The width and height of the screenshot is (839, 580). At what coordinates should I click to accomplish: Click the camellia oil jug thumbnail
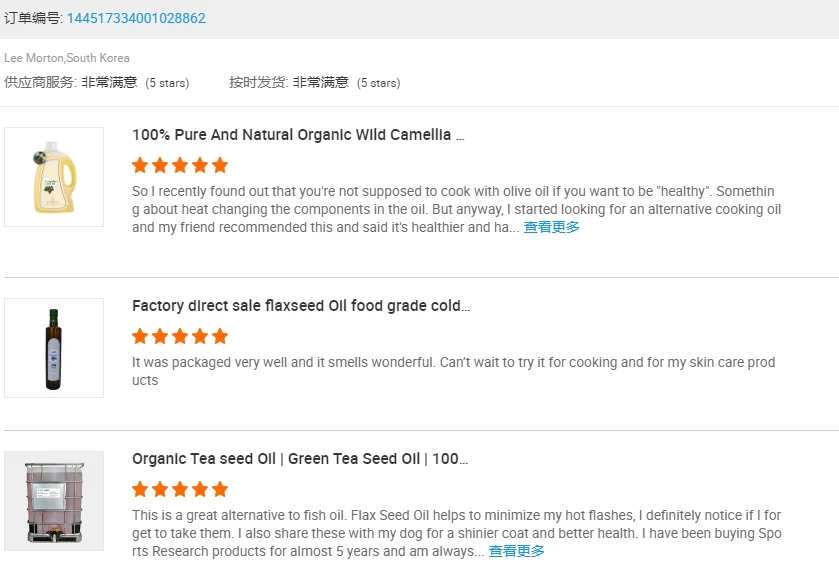tap(54, 177)
